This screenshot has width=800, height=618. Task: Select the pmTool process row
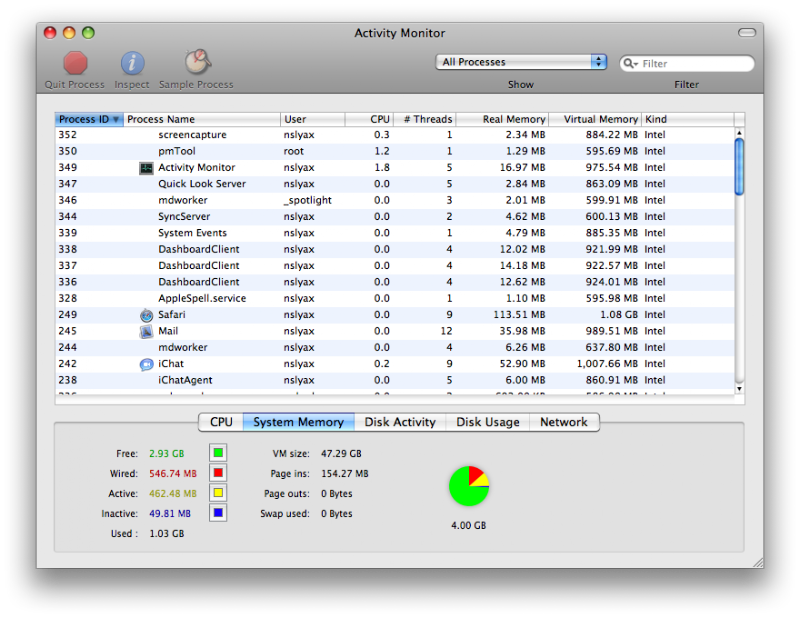(395, 151)
